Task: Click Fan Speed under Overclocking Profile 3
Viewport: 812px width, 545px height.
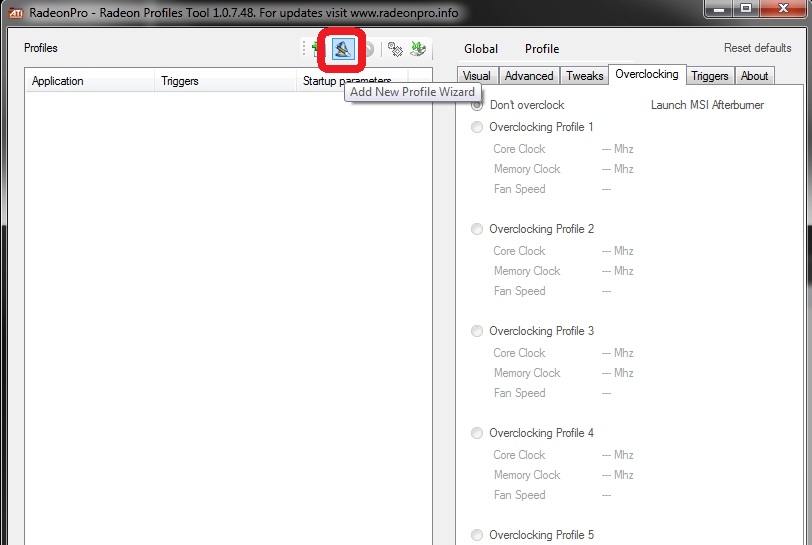Action: pyautogui.click(x=519, y=393)
